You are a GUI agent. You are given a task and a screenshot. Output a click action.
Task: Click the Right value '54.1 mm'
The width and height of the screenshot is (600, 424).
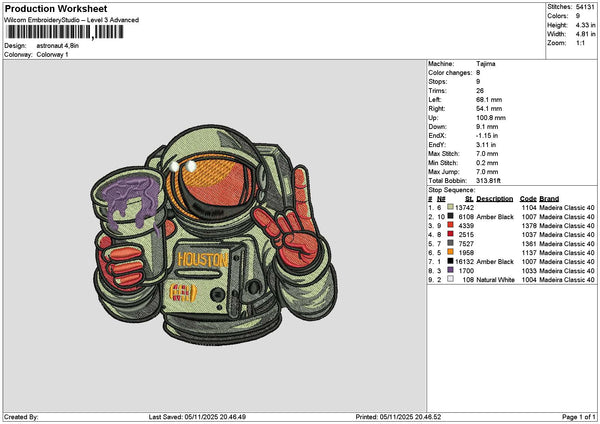(489, 109)
